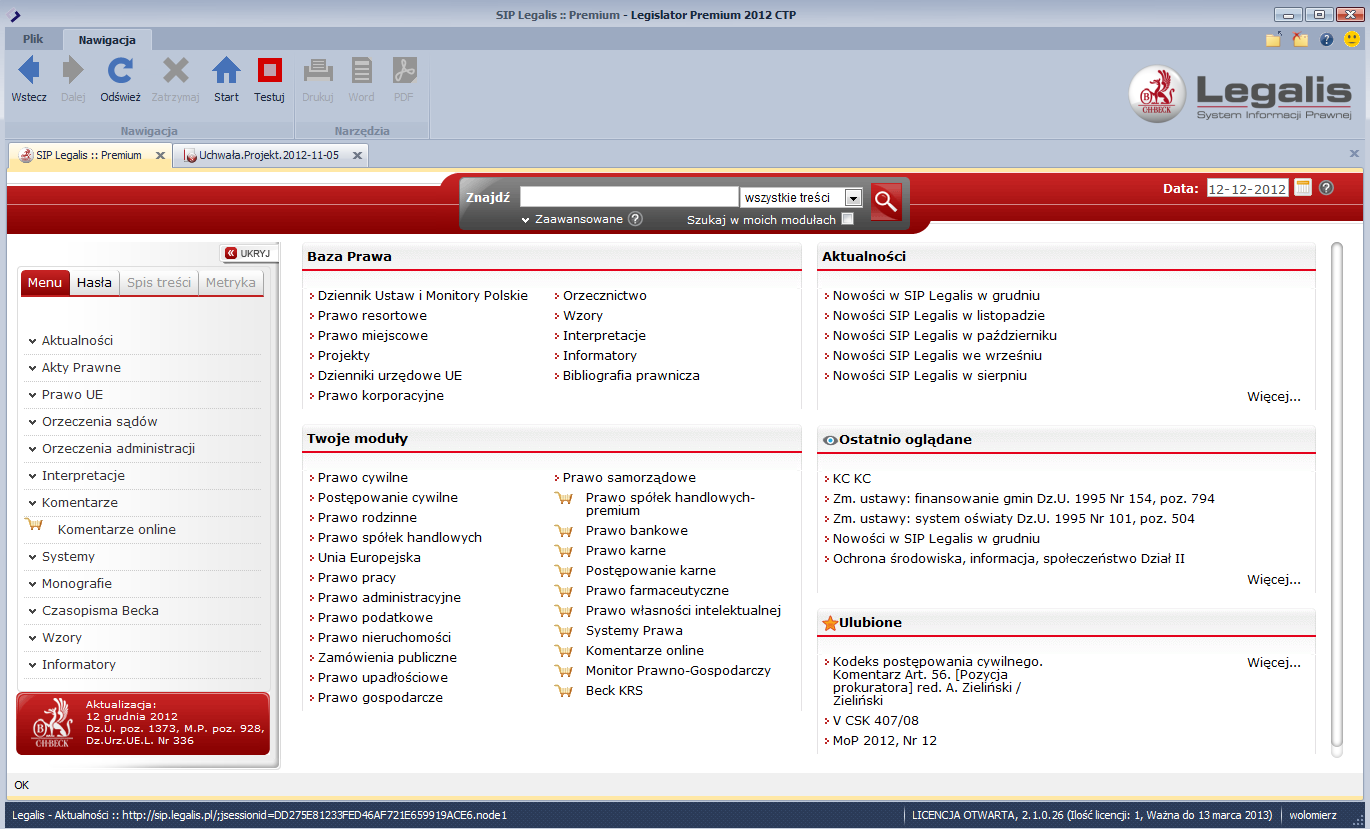The height and width of the screenshot is (829, 1370).
Task: Expand Informatory menu section
Action: (x=71, y=665)
